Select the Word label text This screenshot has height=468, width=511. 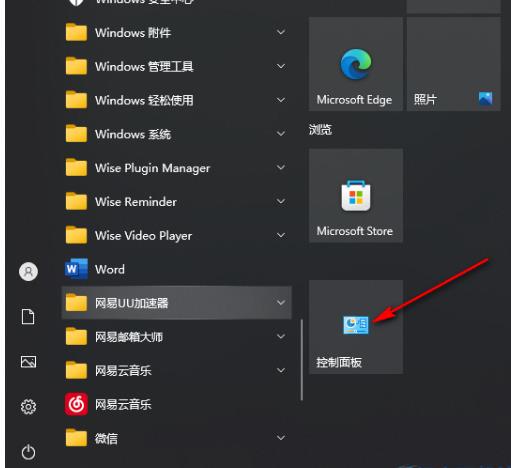pyautogui.click(x=110, y=269)
